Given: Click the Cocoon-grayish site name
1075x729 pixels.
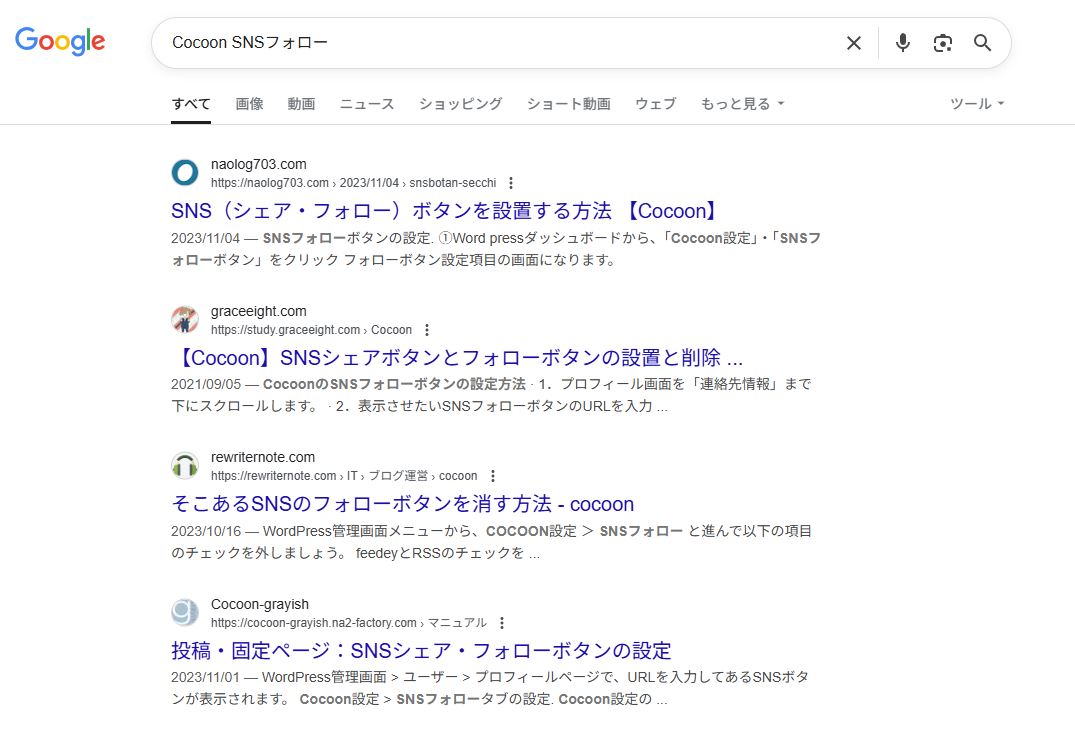Looking at the screenshot, I should (x=260, y=604).
